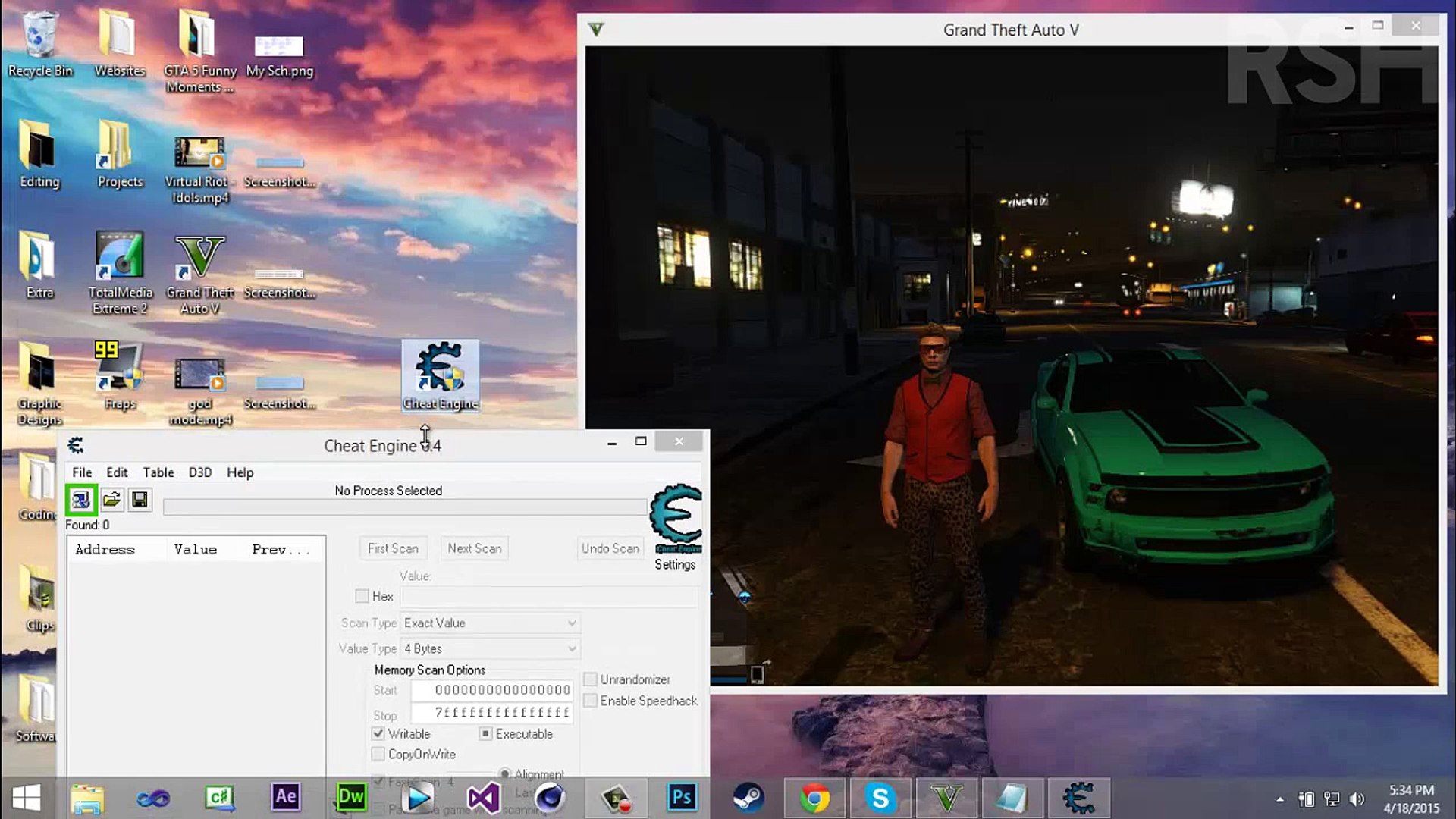Open the process list in Cheat Engine
The height and width of the screenshot is (819, 1456).
81,500
